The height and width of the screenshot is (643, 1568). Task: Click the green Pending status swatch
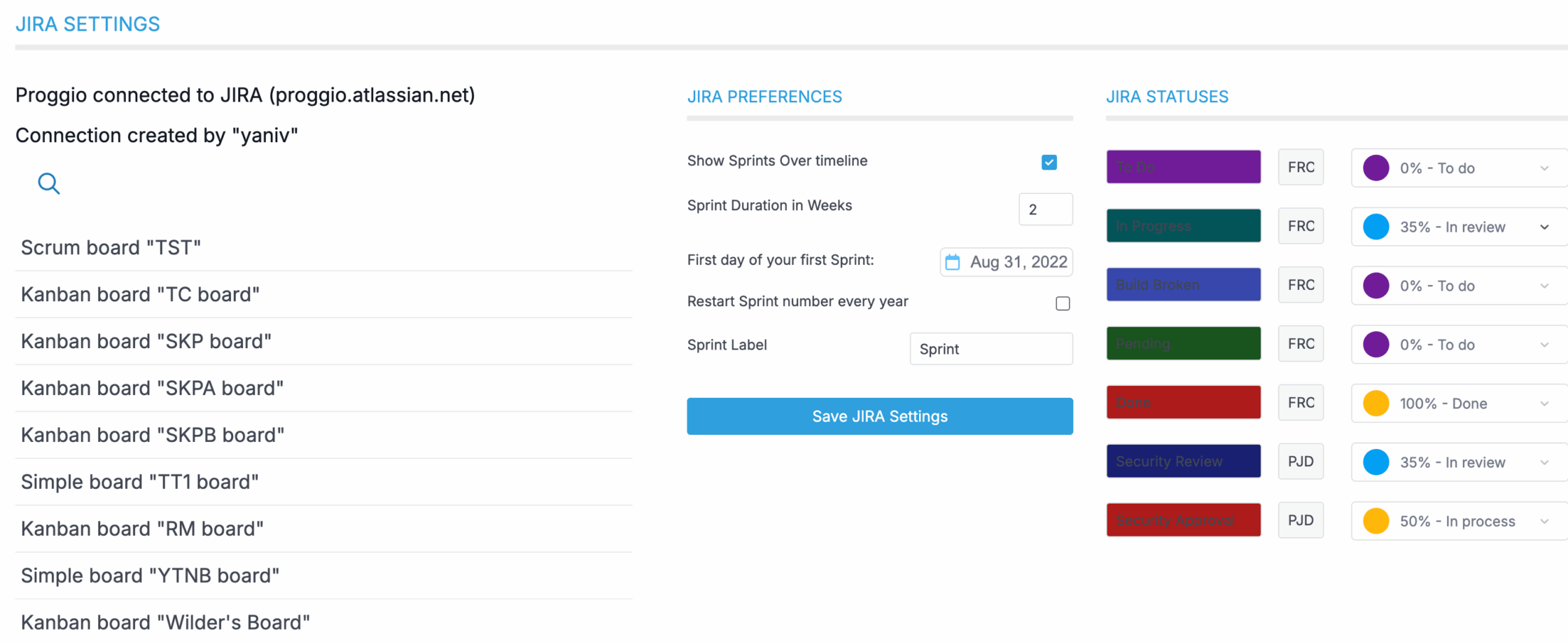[x=1184, y=343]
